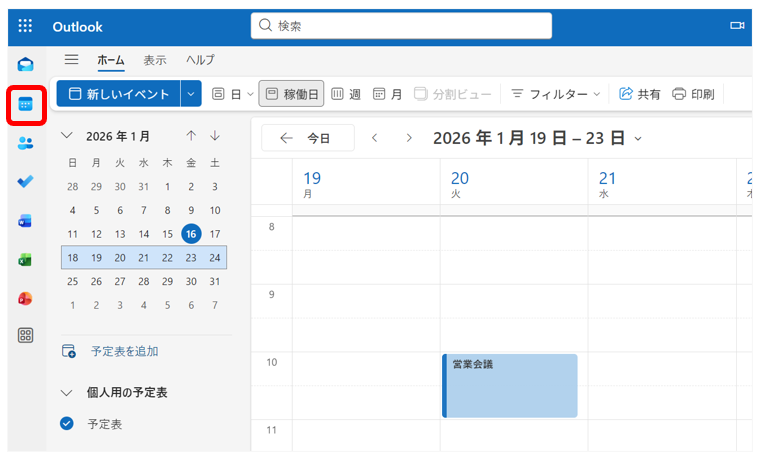Launch PowerPoint from the sidebar
The image size is (760, 463).
(25, 299)
